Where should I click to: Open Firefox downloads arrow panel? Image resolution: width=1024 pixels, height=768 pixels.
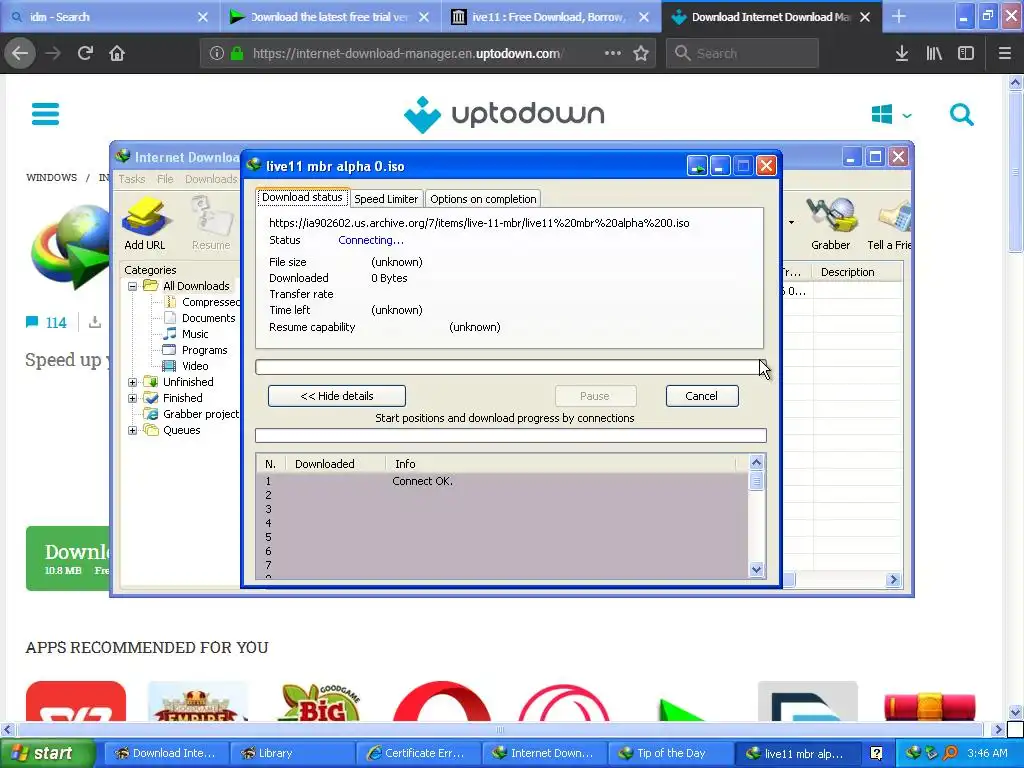(902, 53)
